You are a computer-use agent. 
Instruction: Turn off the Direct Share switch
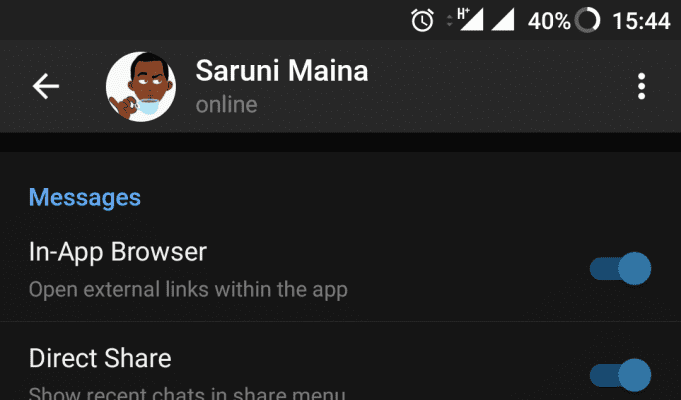620,375
